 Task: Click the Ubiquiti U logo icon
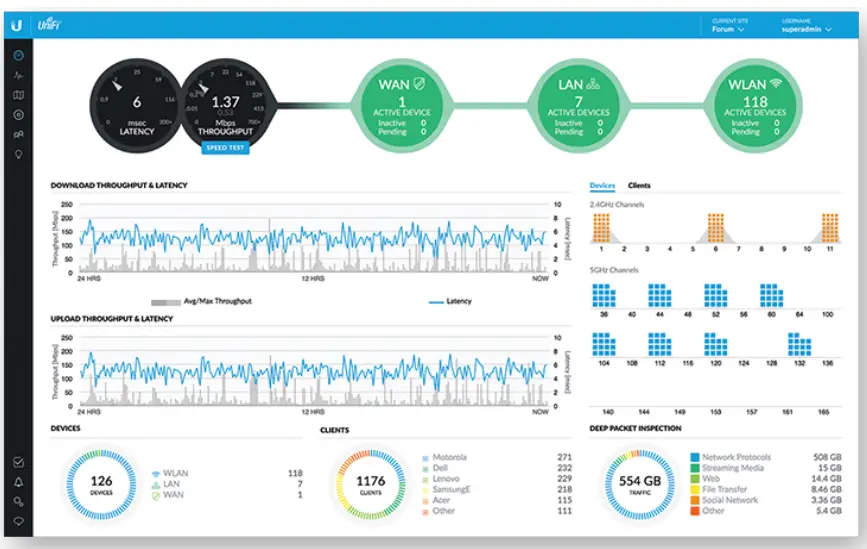[x=17, y=25]
